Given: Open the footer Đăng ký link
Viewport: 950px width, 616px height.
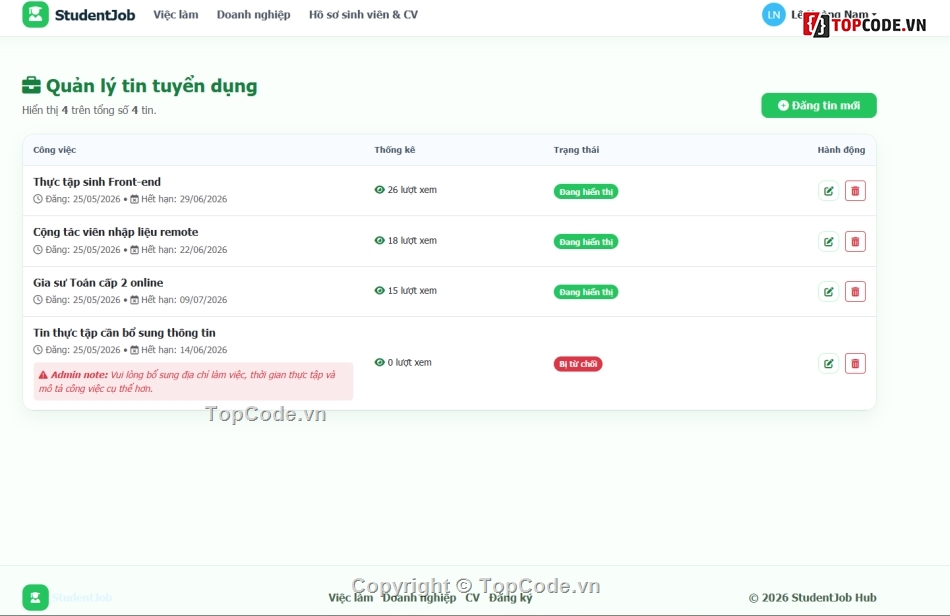Looking at the screenshot, I should (511, 598).
